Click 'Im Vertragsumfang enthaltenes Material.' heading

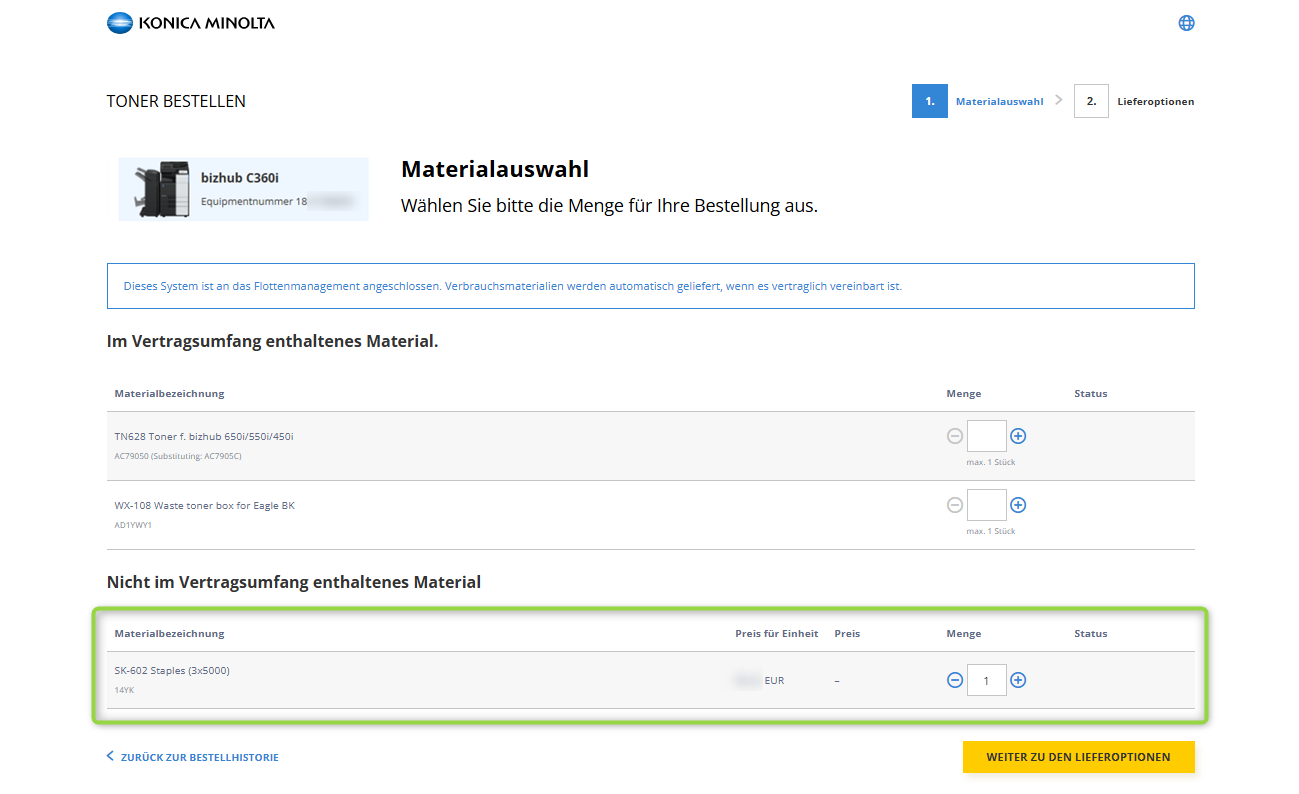click(x=273, y=341)
